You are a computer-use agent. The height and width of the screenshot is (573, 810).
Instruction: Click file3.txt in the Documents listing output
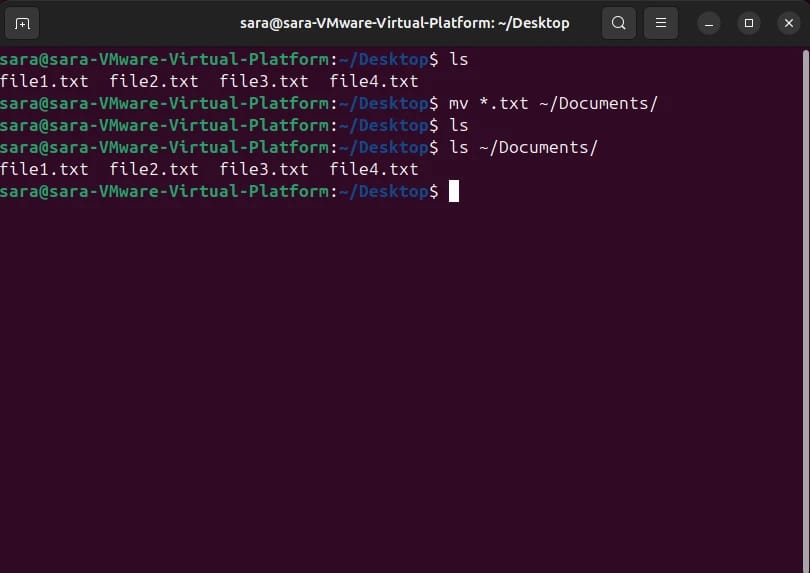(264, 169)
